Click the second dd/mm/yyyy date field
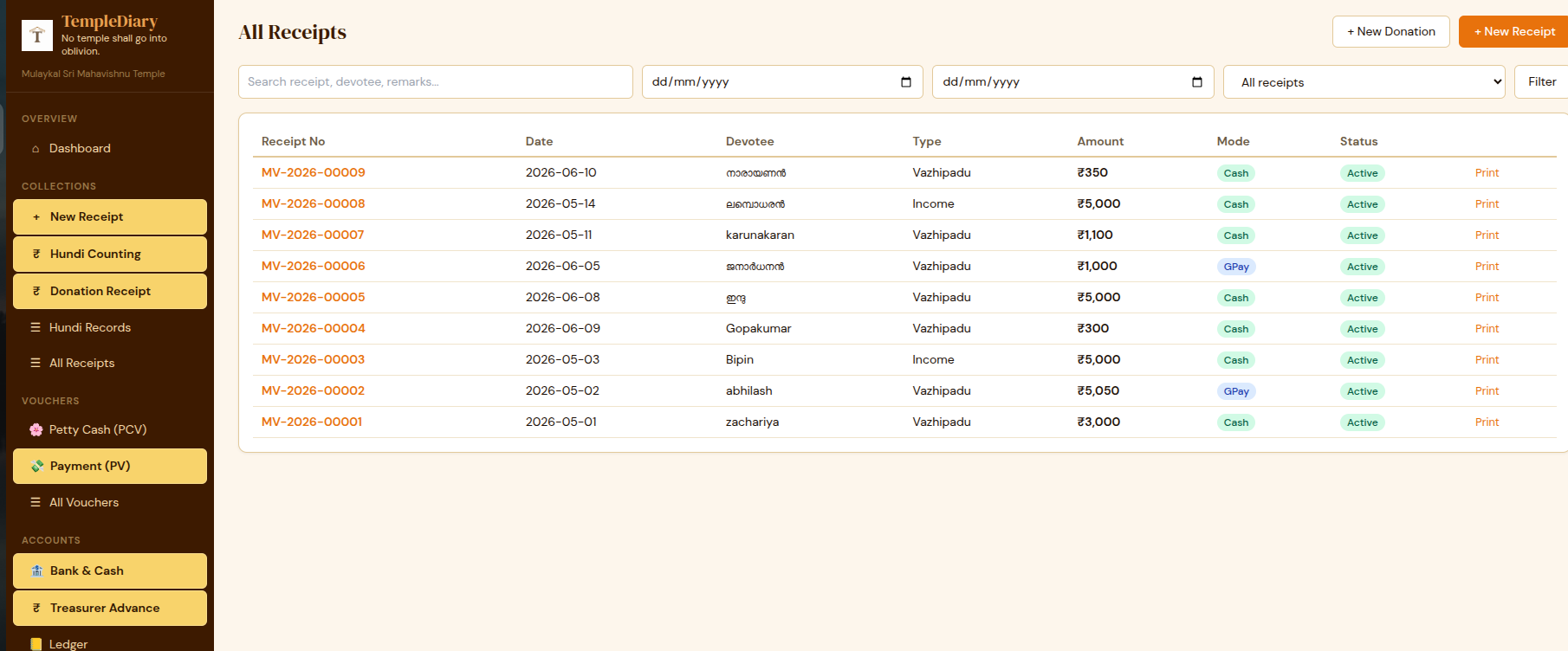1568x651 pixels. [x=1073, y=82]
